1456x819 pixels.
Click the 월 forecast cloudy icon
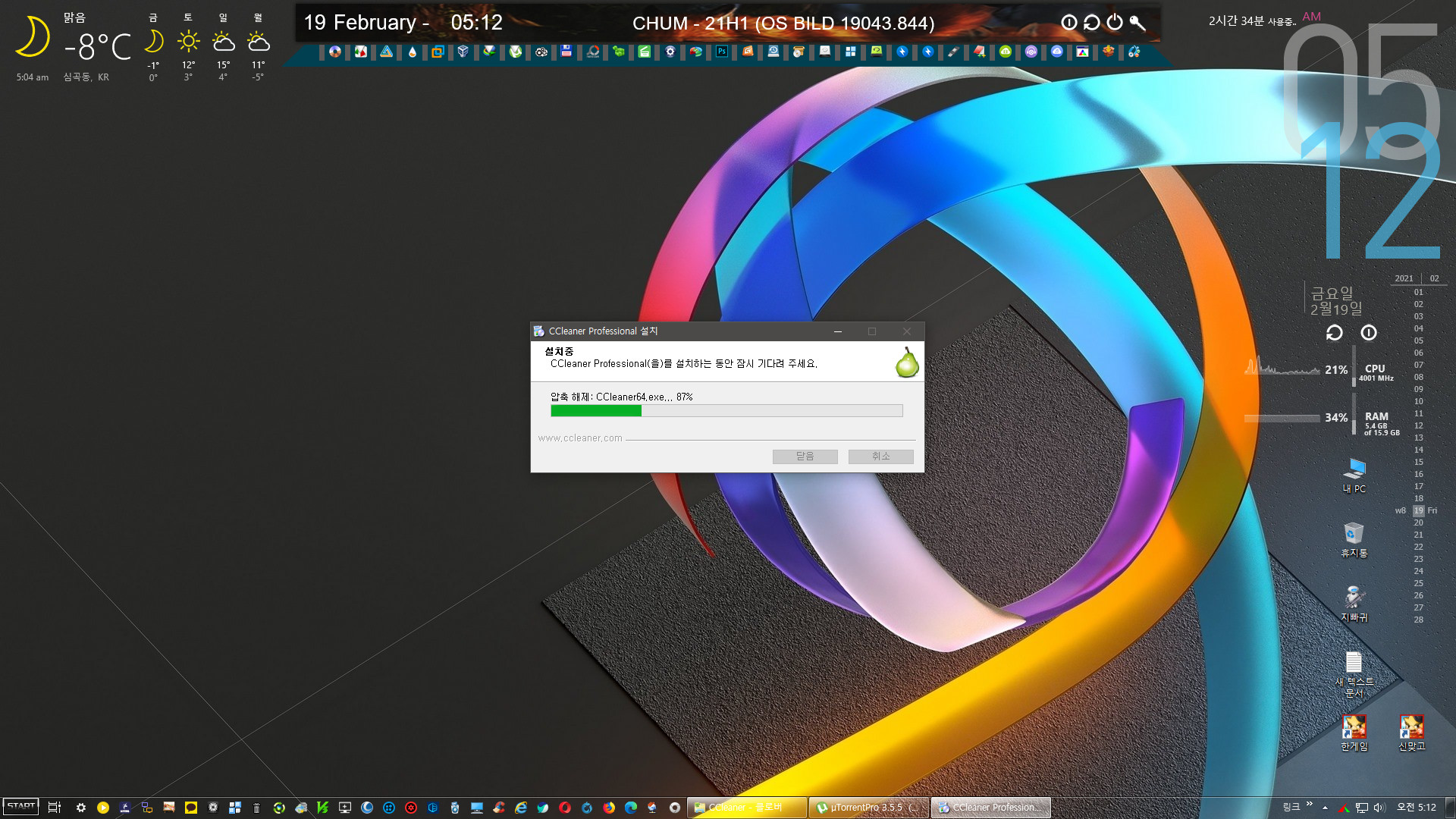click(259, 41)
